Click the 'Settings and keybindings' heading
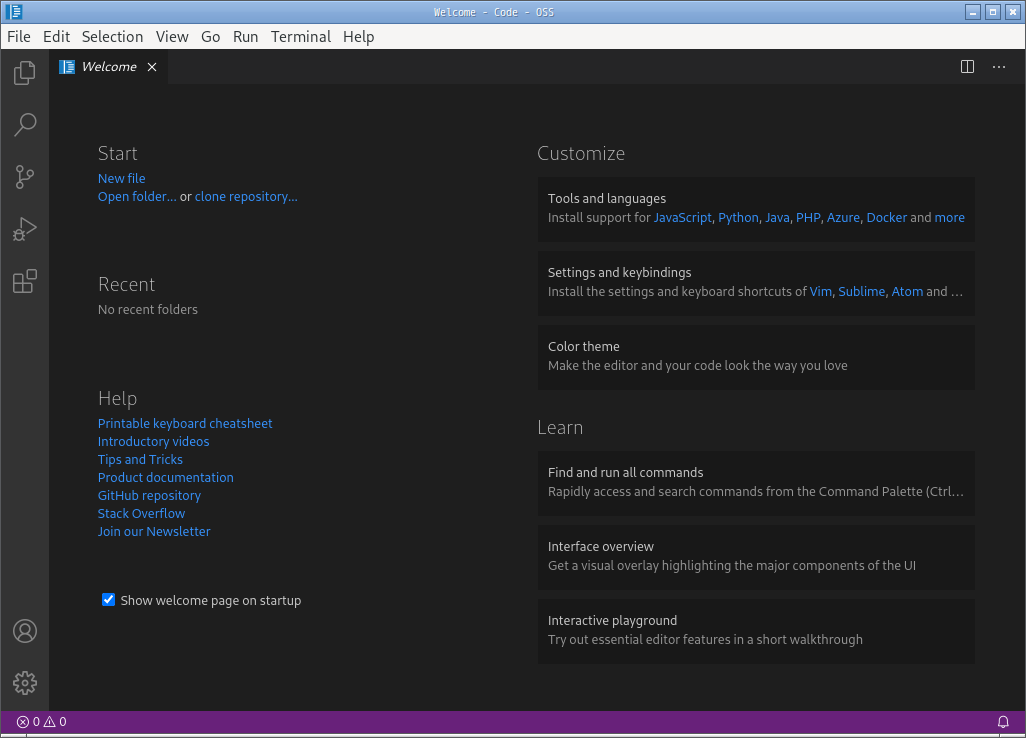Image resolution: width=1026 pixels, height=738 pixels. click(619, 273)
